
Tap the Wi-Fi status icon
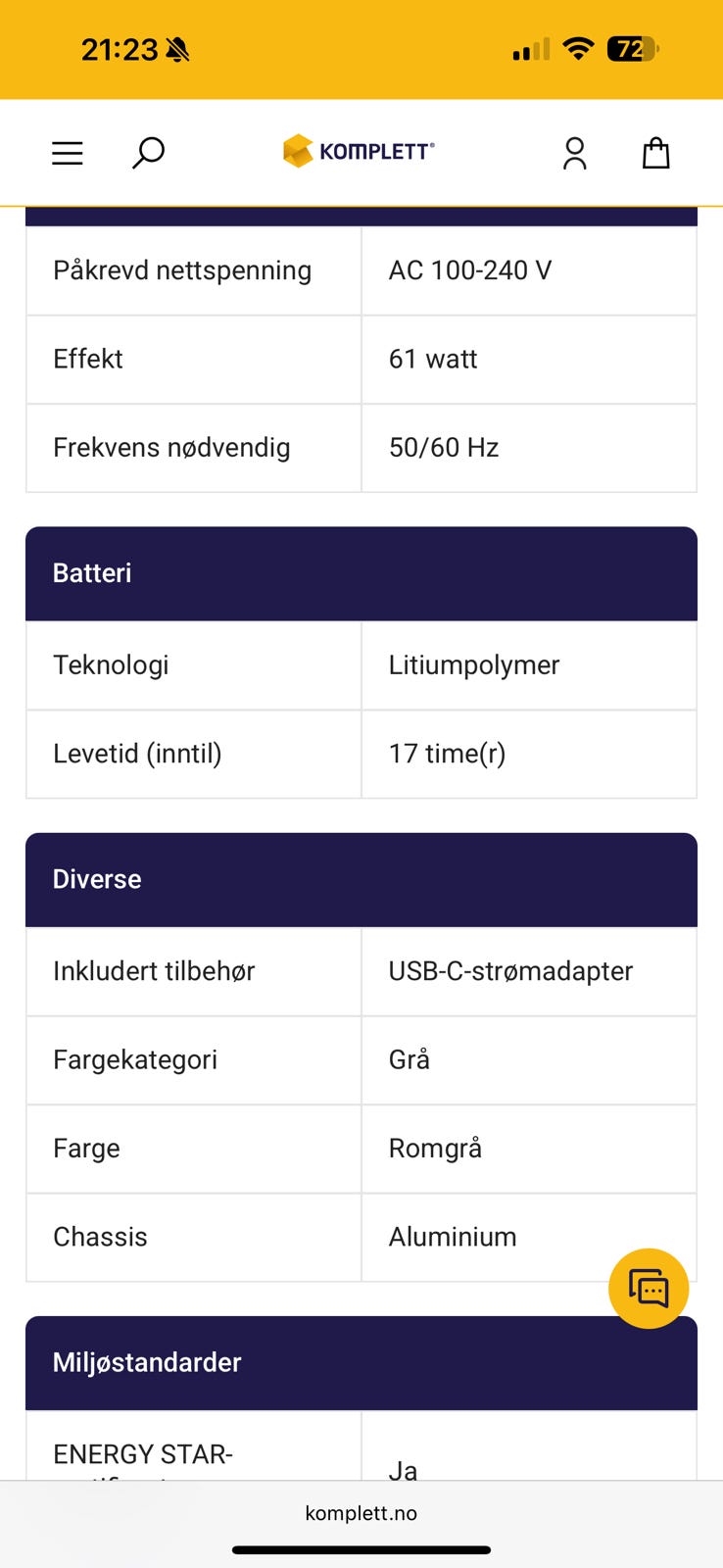tap(579, 49)
